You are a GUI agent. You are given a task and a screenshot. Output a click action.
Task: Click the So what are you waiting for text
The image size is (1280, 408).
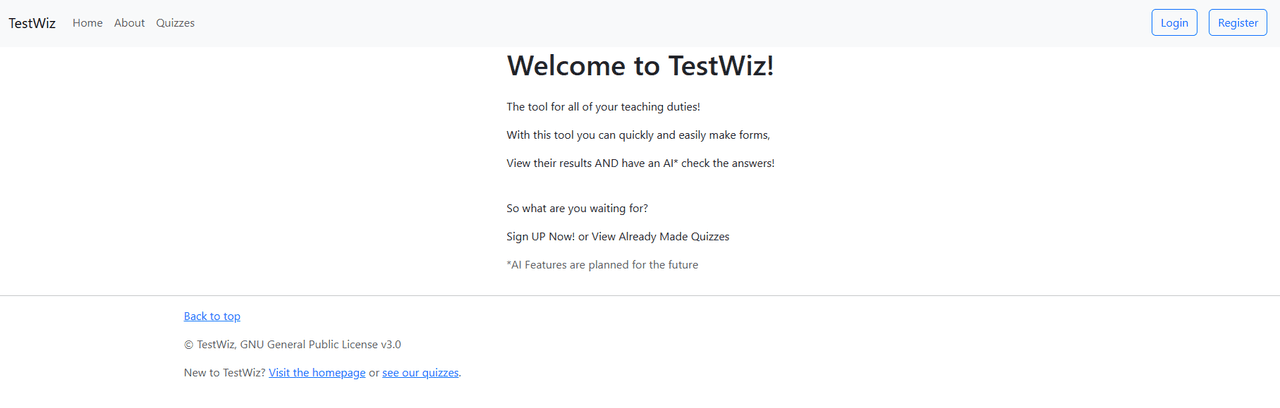[x=577, y=208]
